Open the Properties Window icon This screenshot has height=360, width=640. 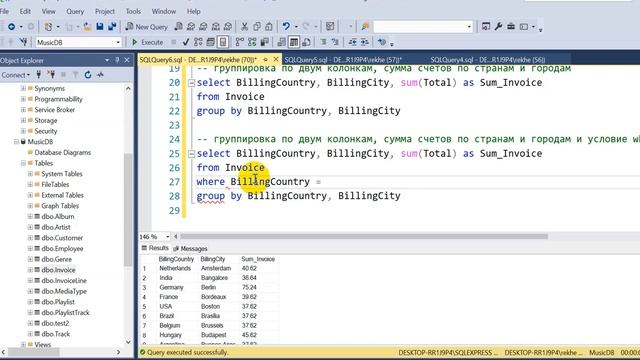pos(486,27)
